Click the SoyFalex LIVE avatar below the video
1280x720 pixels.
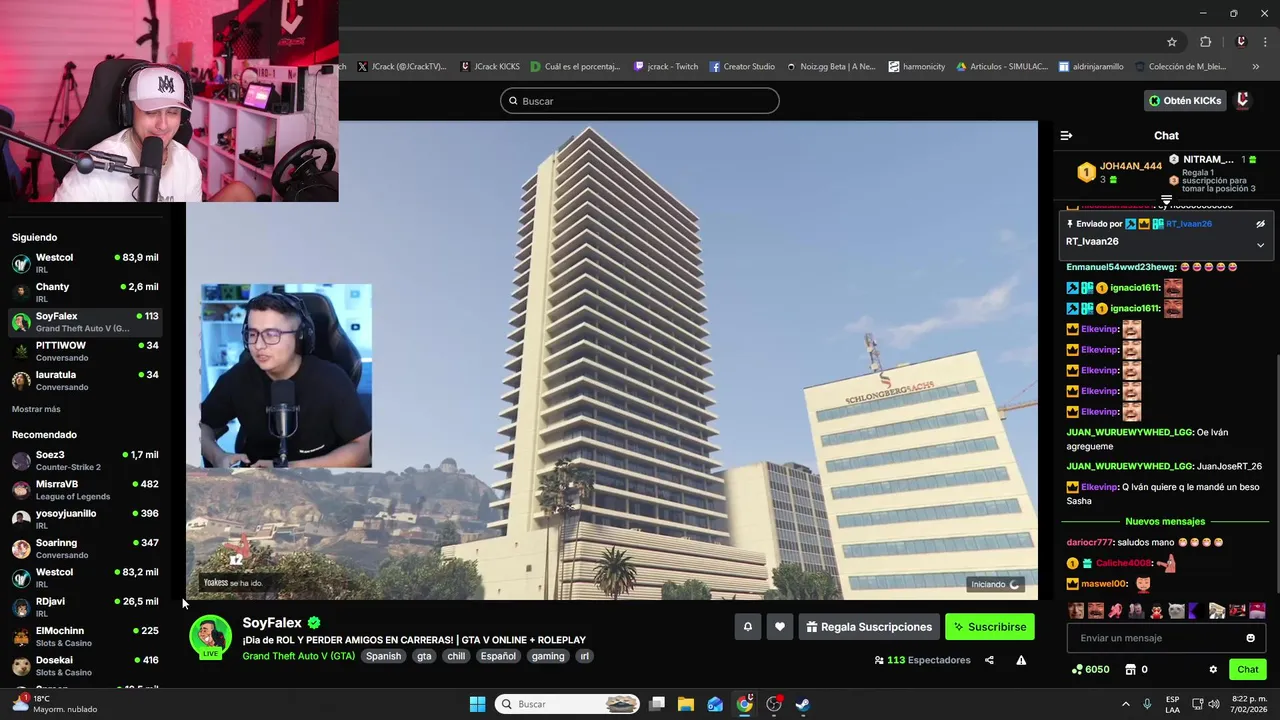click(211, 637)
